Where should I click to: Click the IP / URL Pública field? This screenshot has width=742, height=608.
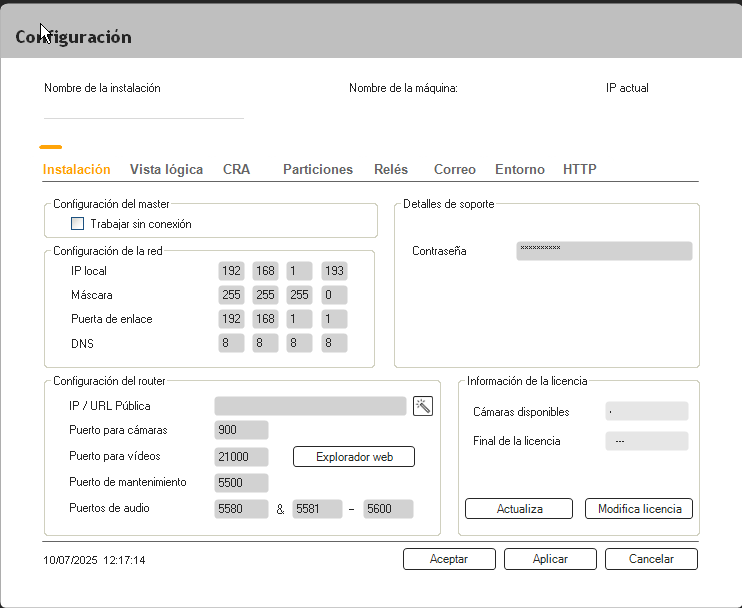pos(310,406)
